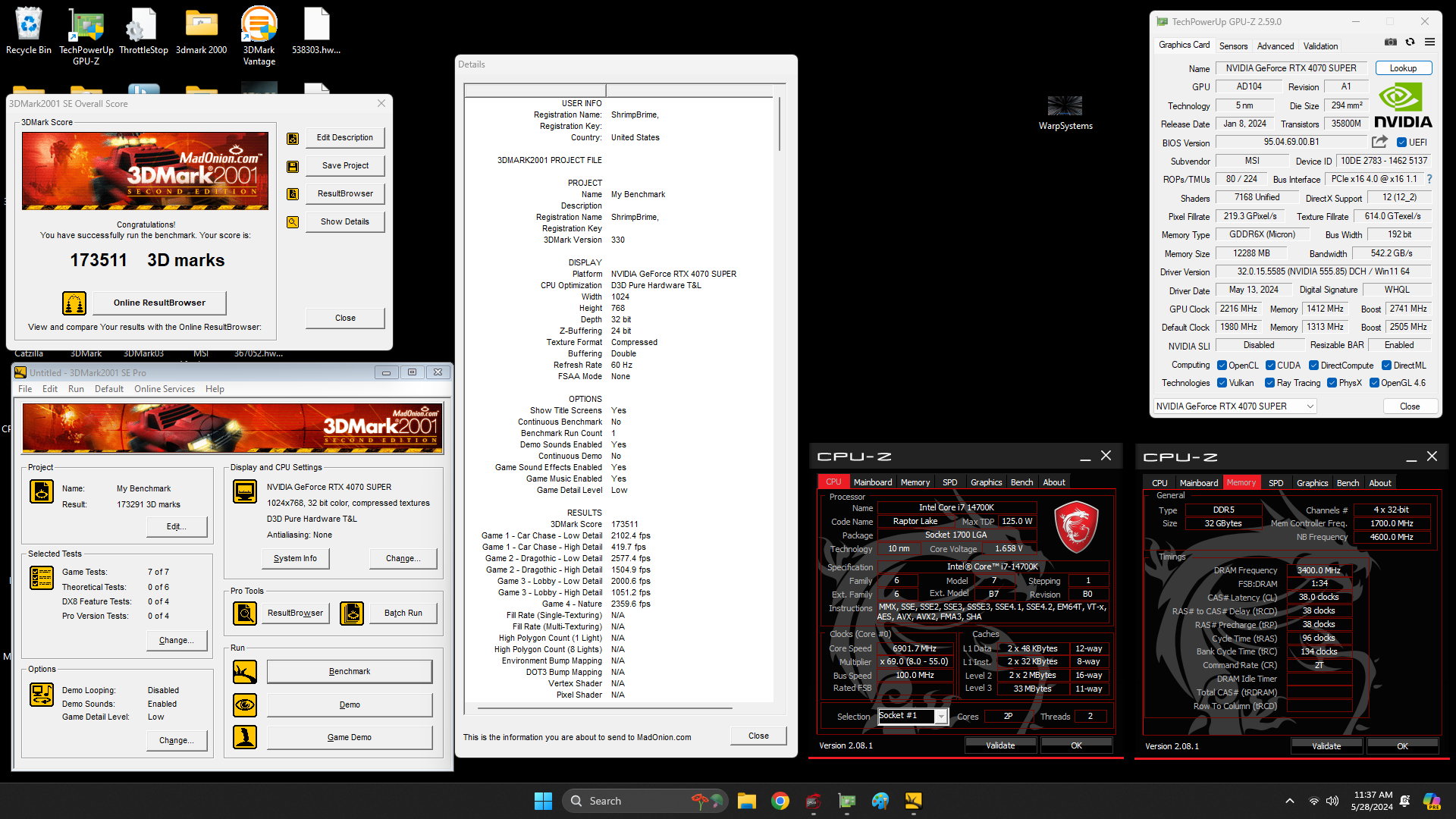Open ThrottleStop desktop icon
Viewport: 1456px width, 819px height.
(143, 30)
